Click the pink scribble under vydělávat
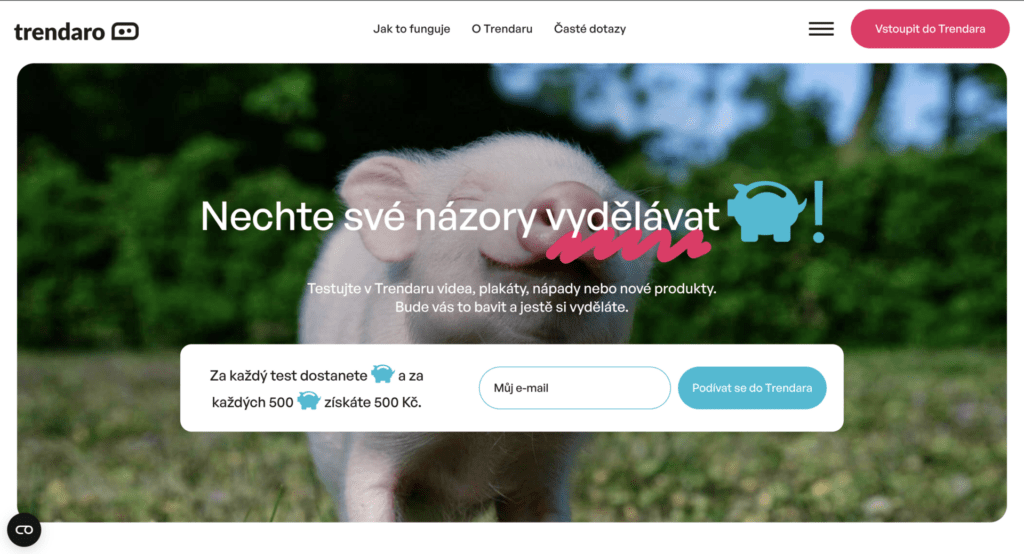Screen dimensions: 1024x554 [x=628, y=246]
